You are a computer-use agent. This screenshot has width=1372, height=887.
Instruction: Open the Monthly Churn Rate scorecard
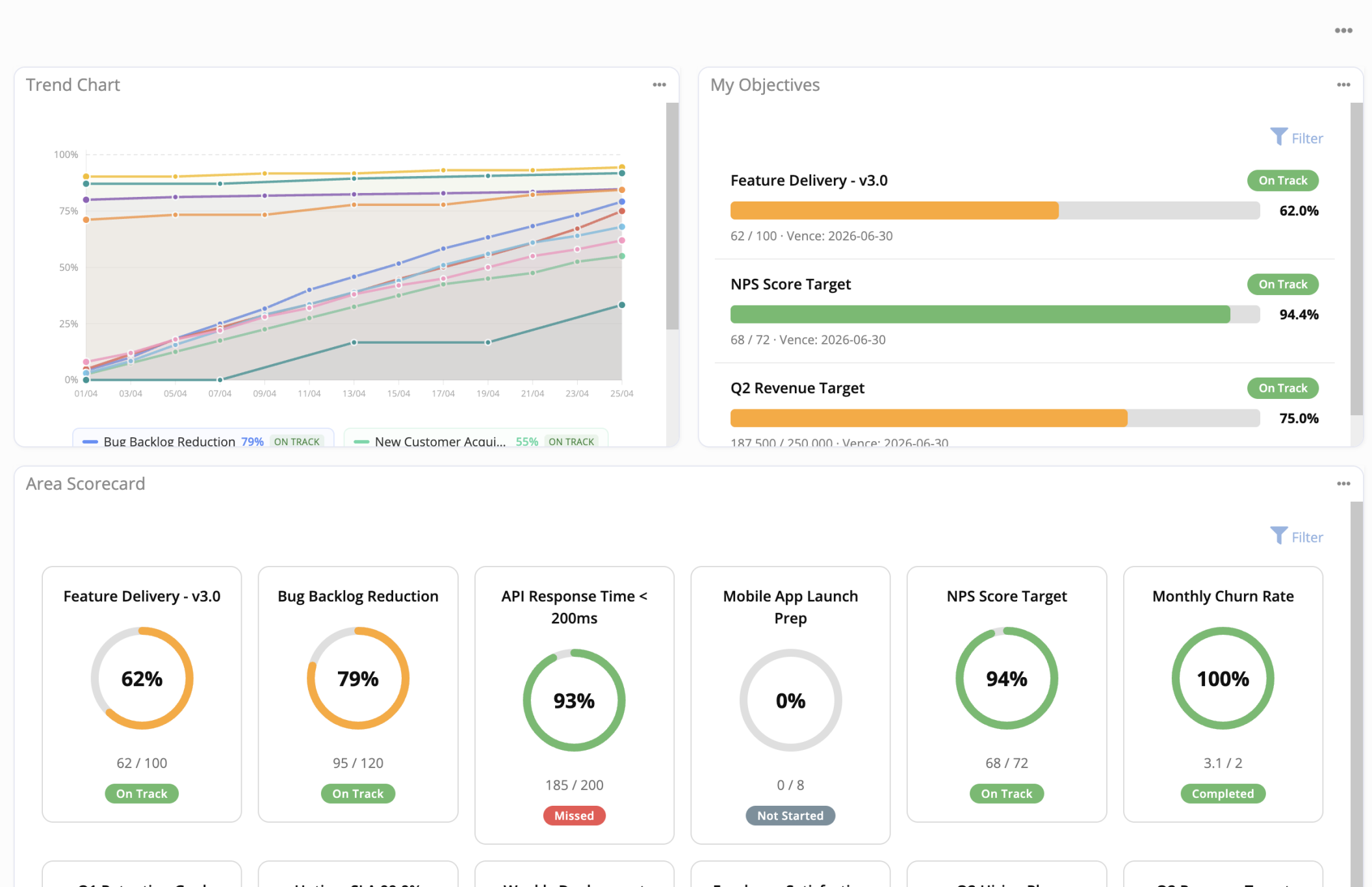[x=1223, y=597]
